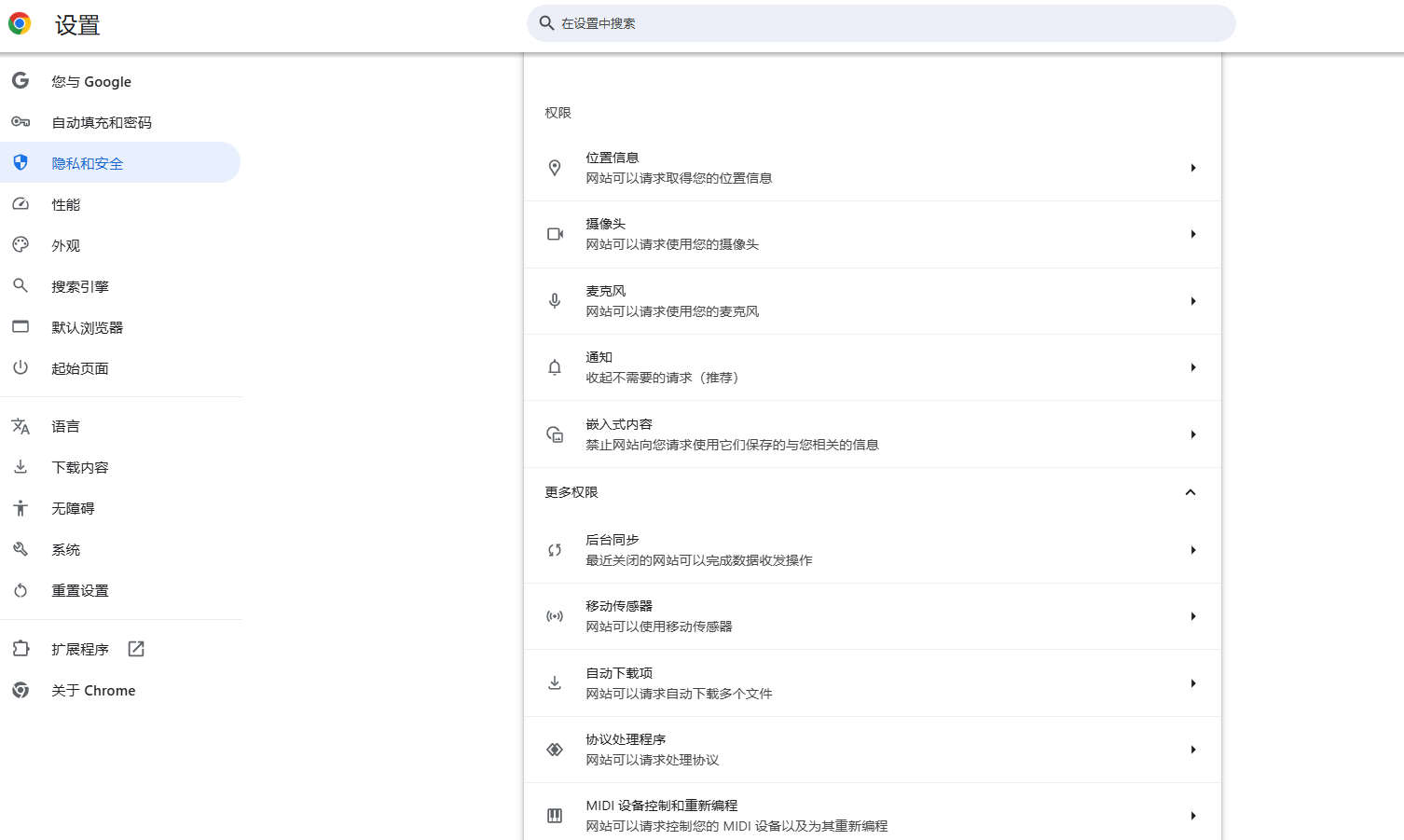Image resolution: width=1404 pixels, height=840 pixels.
Task: Click the embedded content icon for 嵌入式内容
Action: click(555, 434)
